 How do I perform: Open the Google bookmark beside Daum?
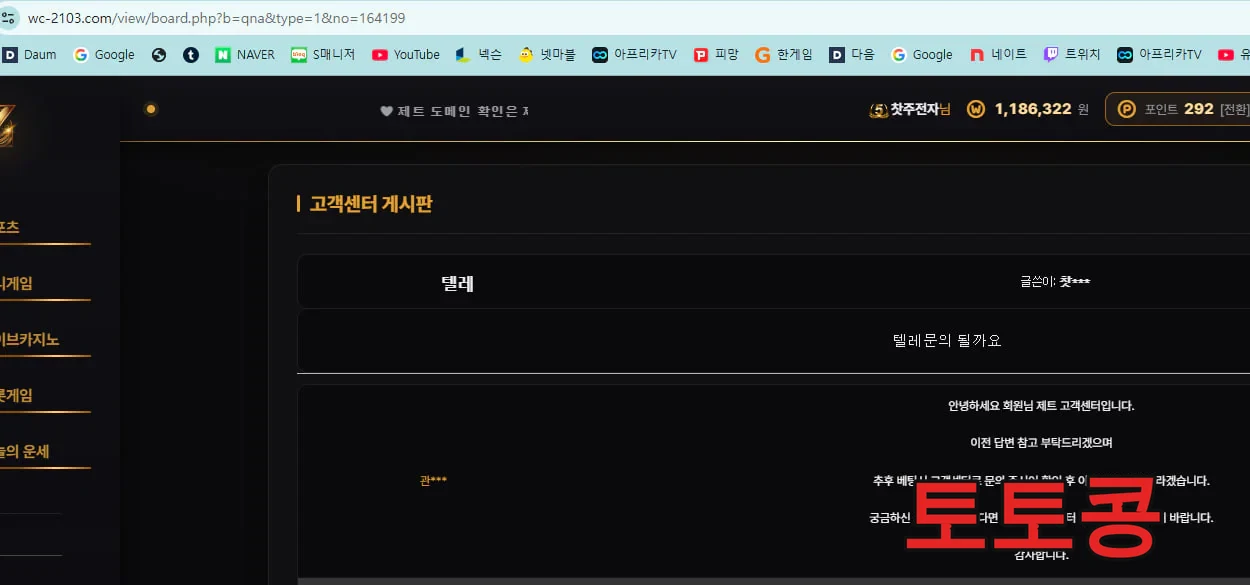(x=104, y=55)
